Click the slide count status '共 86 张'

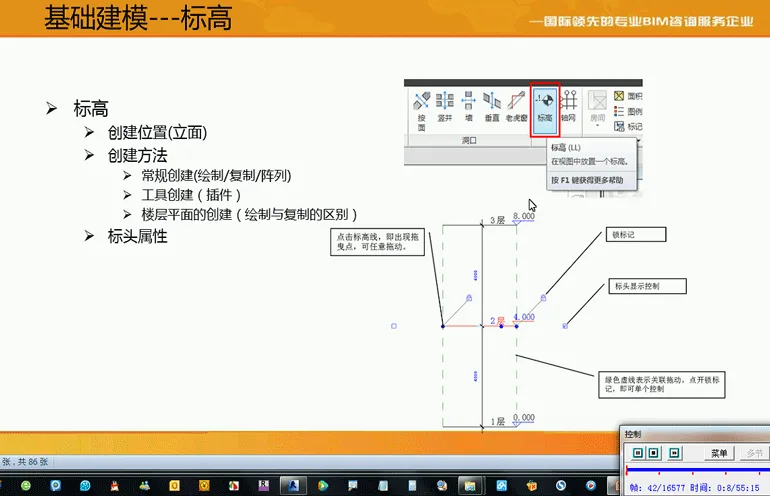(x=33, y=462)
